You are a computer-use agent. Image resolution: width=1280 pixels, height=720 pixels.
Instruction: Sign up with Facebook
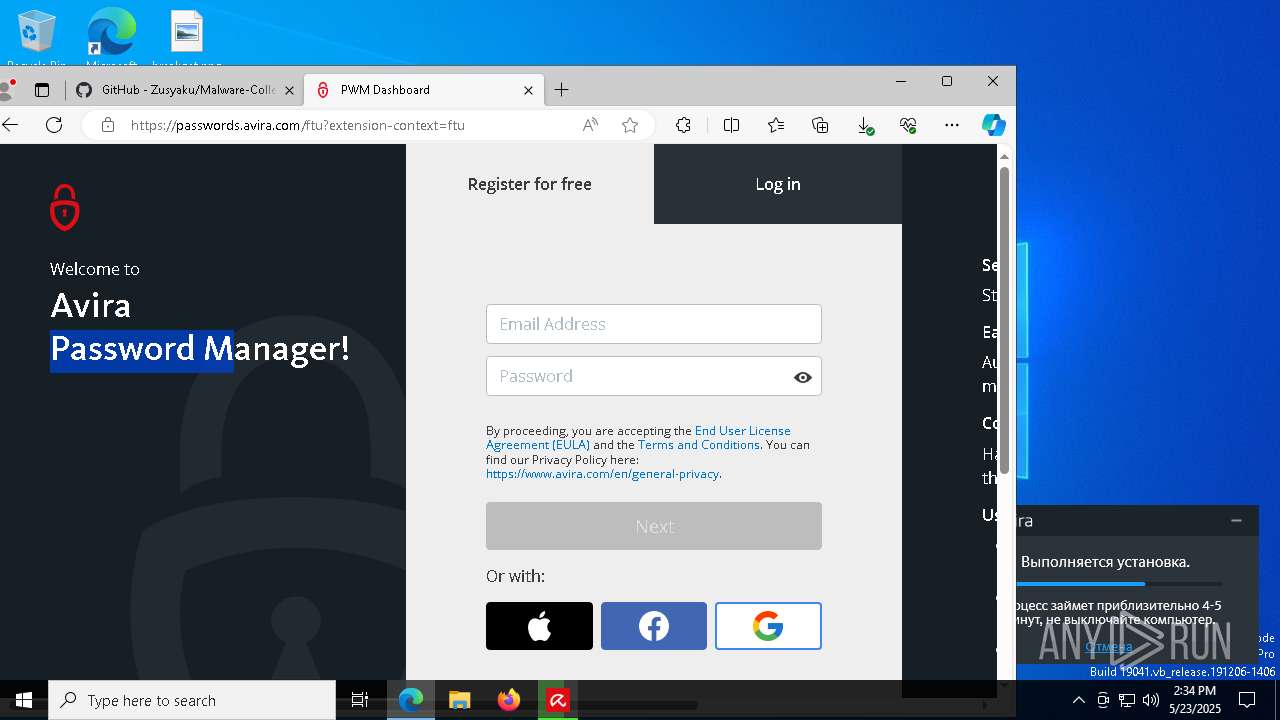(x=654, y=626)
